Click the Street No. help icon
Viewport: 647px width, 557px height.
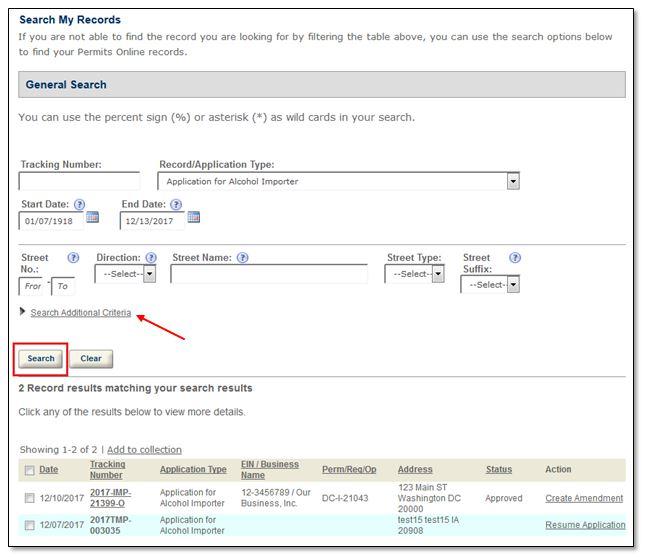tap(73, 258)
